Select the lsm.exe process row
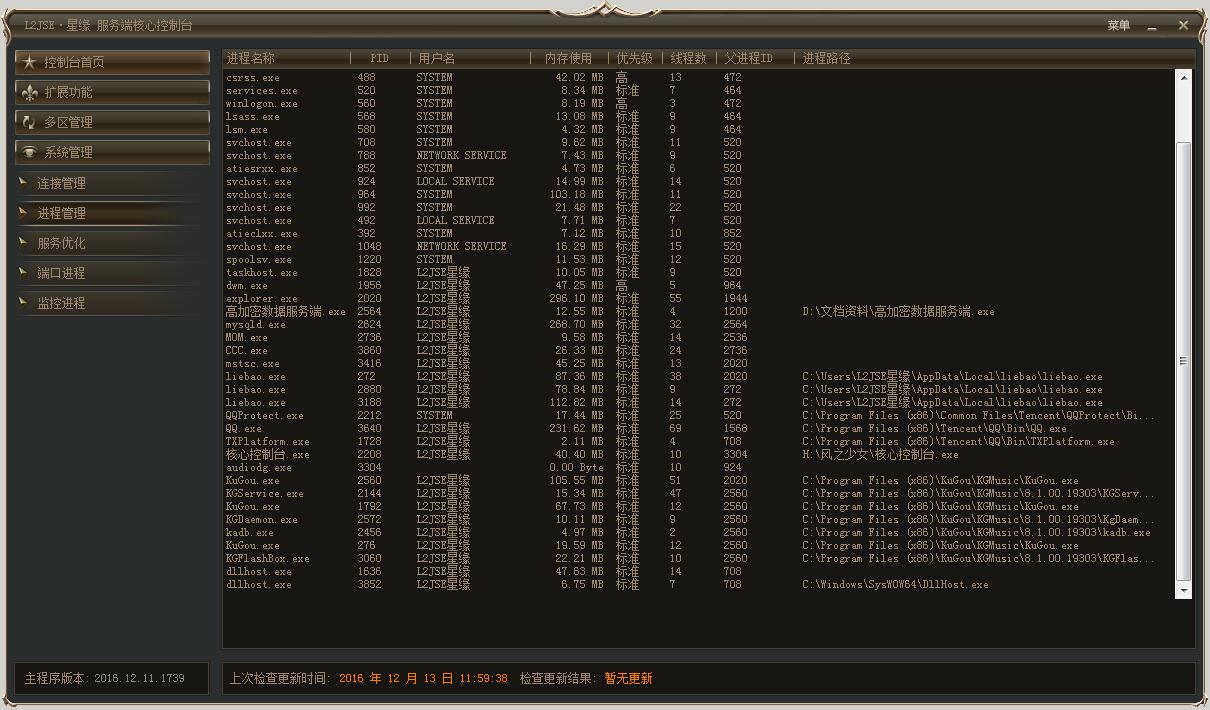The width and height of the screenshot is (1210, 710). (697, 129)
